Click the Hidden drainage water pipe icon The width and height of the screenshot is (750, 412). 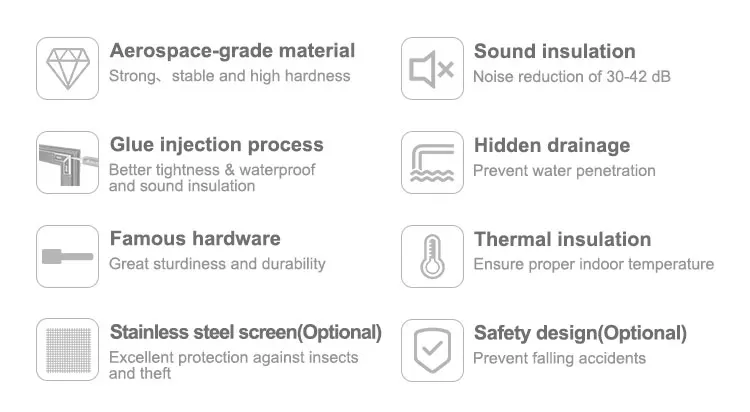pos(432,162)
